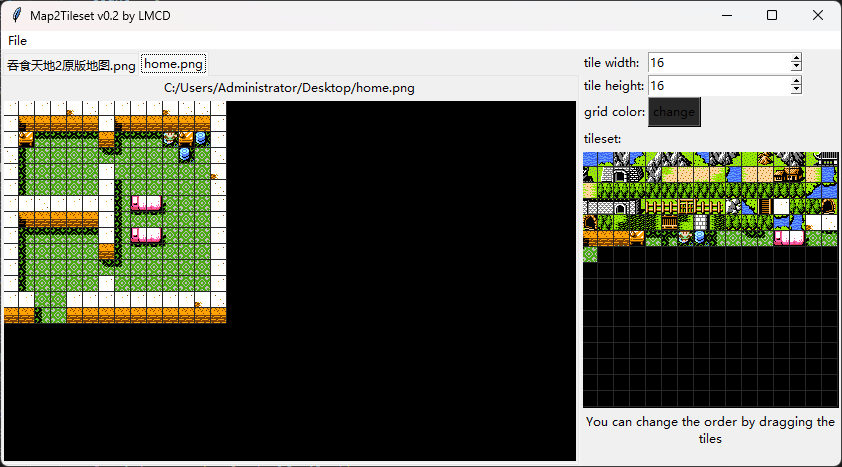
Task: Focus the tile width input field
Action: click(x=720, y=63)
